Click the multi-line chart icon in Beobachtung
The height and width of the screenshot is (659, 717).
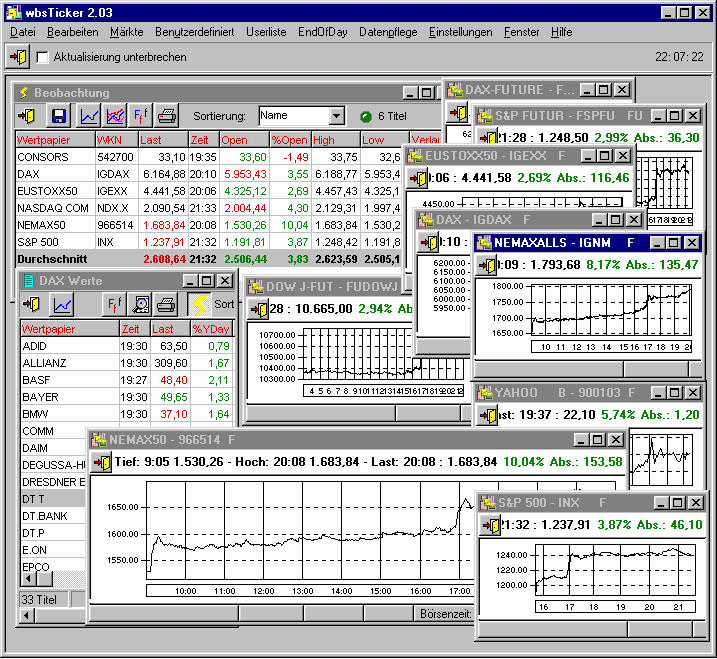[116, 116]
